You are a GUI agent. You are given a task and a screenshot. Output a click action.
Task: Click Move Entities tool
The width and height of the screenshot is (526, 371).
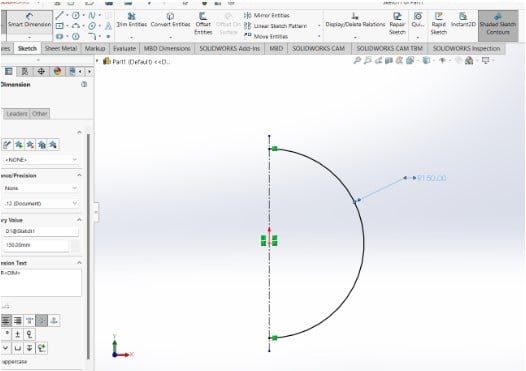[266, 36]
